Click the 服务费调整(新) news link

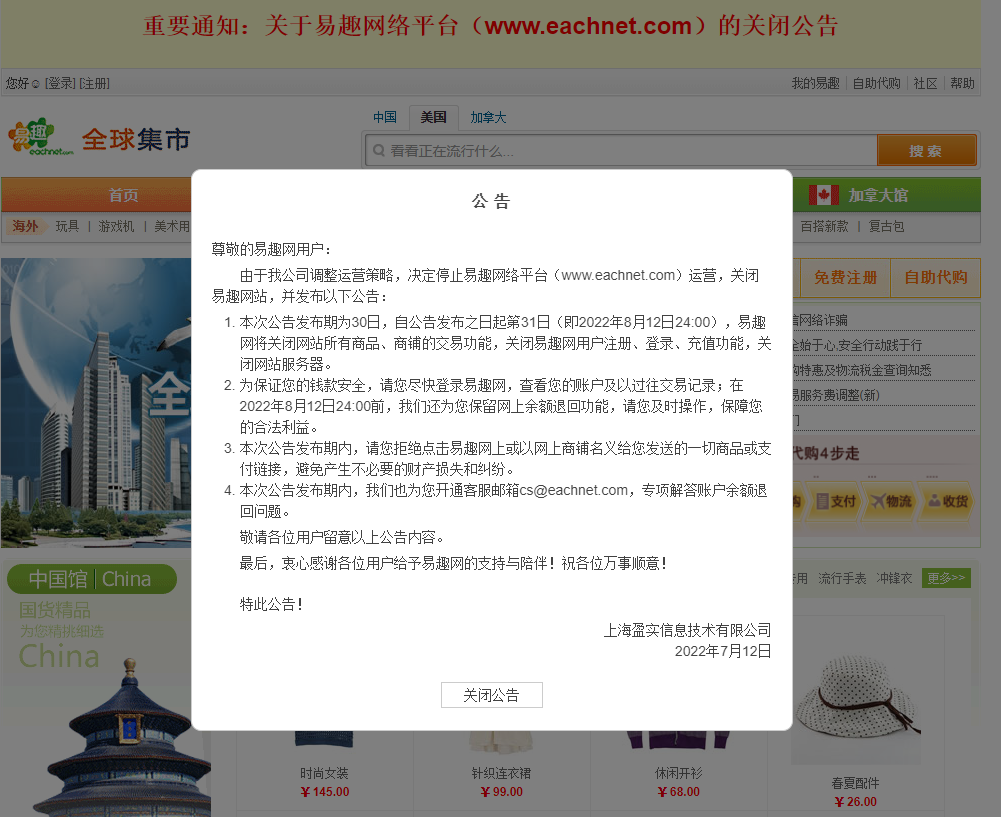tap(838, 395)
